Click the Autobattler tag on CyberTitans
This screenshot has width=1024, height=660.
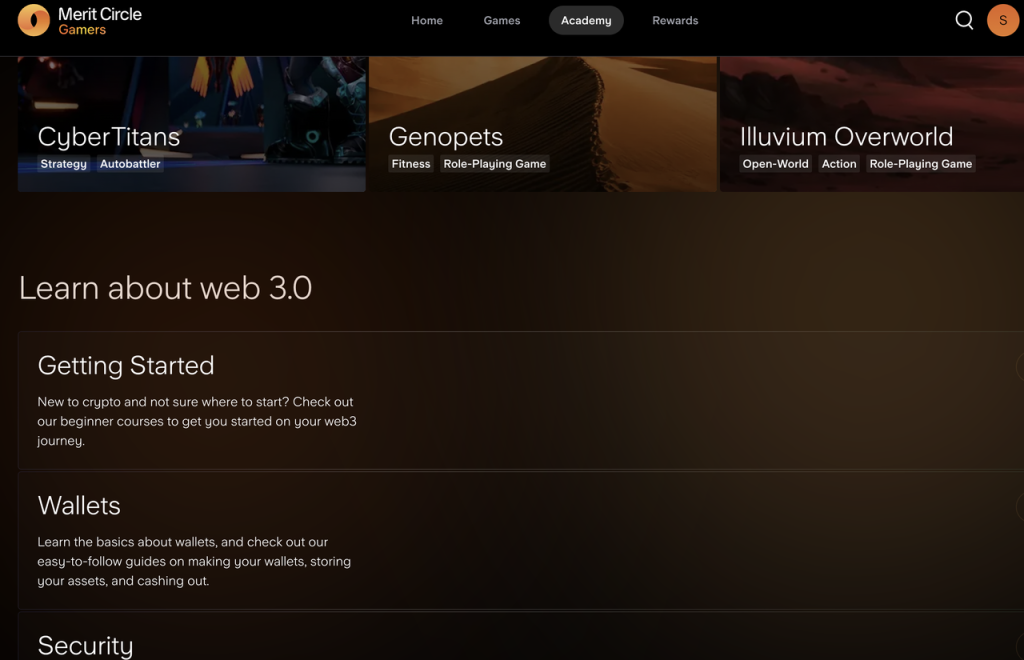[130, 164]
